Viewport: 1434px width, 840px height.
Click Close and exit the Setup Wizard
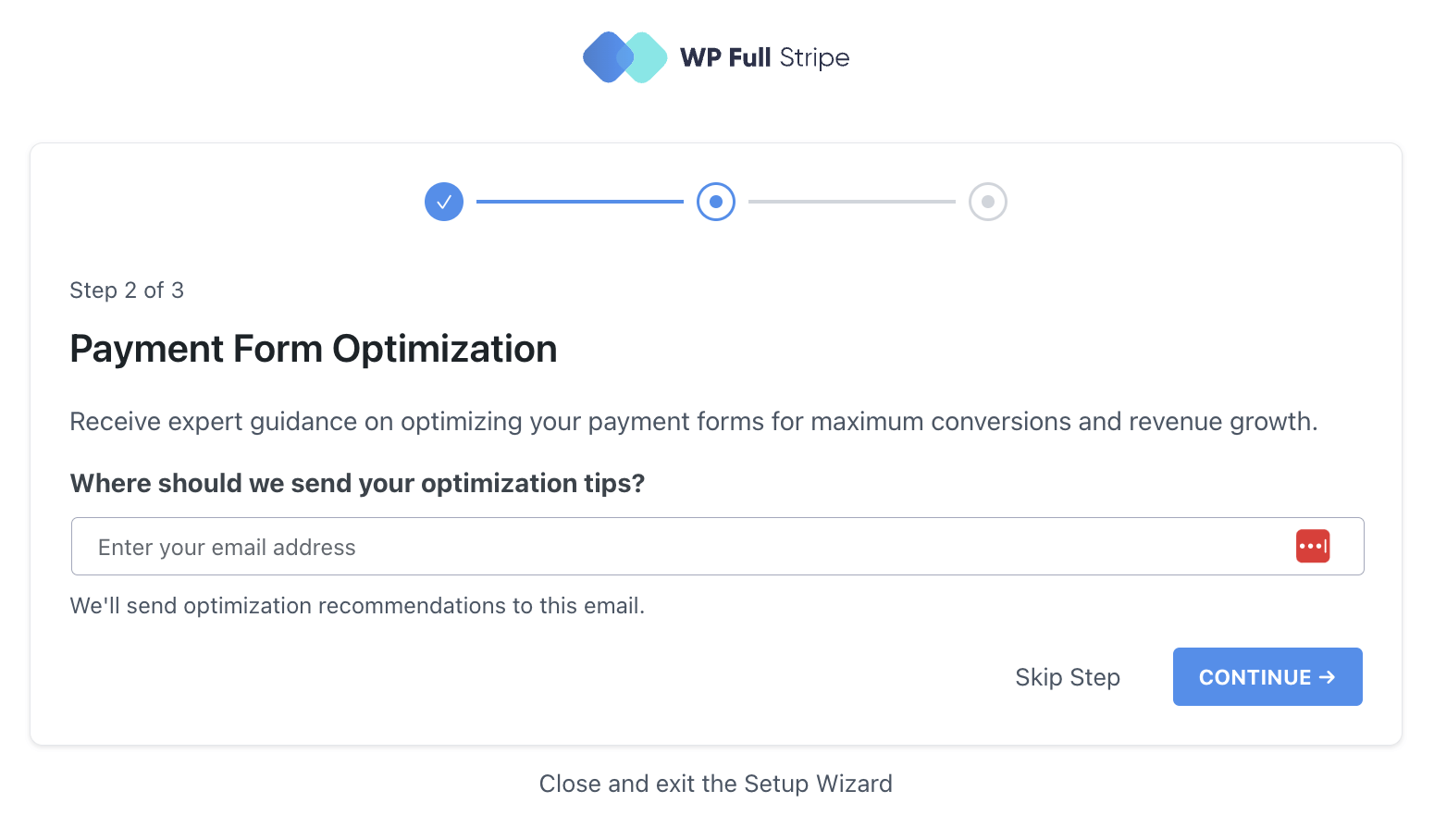715,783
